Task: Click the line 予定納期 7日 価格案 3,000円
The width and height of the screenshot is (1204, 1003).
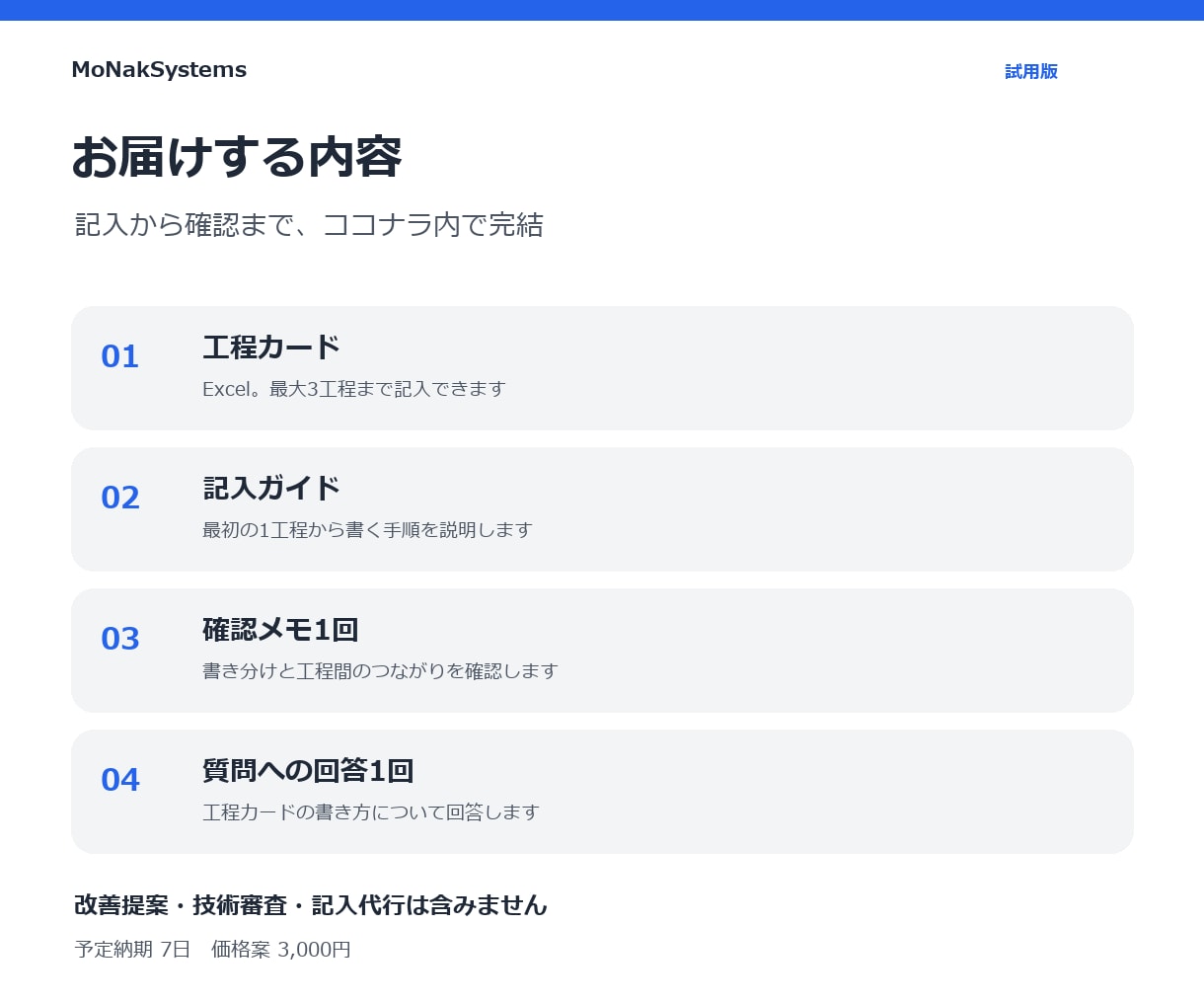Action: 213,950
